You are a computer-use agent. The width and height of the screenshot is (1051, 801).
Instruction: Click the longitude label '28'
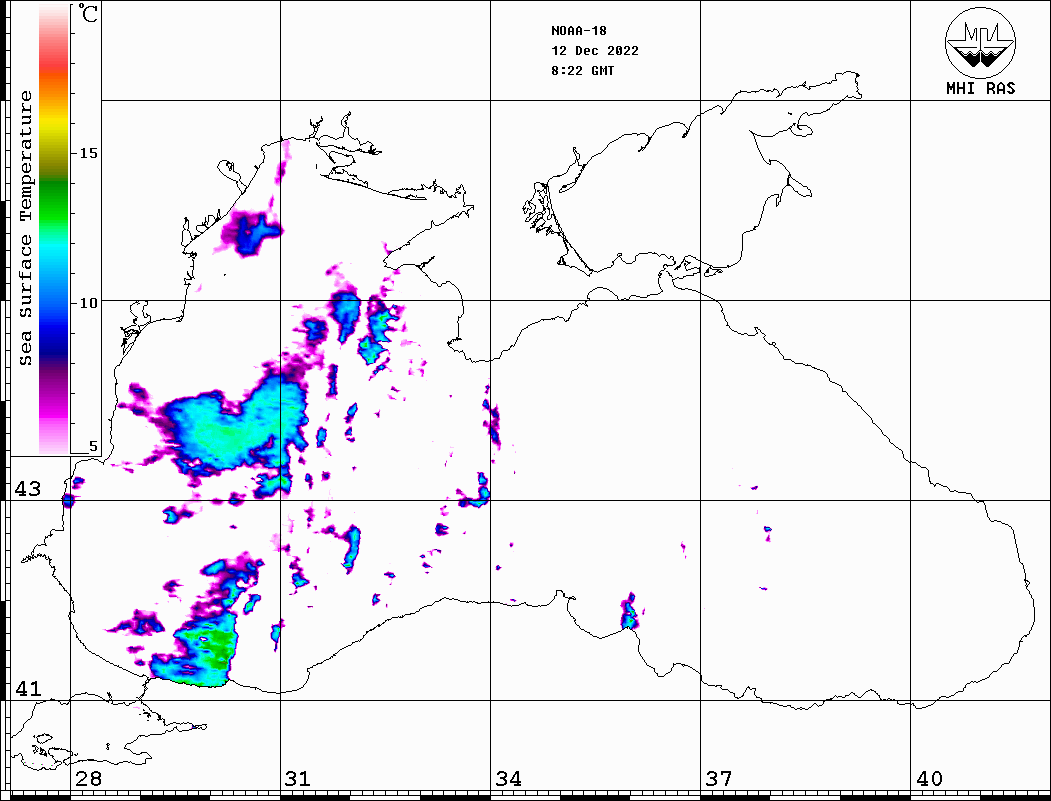tap(88, 779)
